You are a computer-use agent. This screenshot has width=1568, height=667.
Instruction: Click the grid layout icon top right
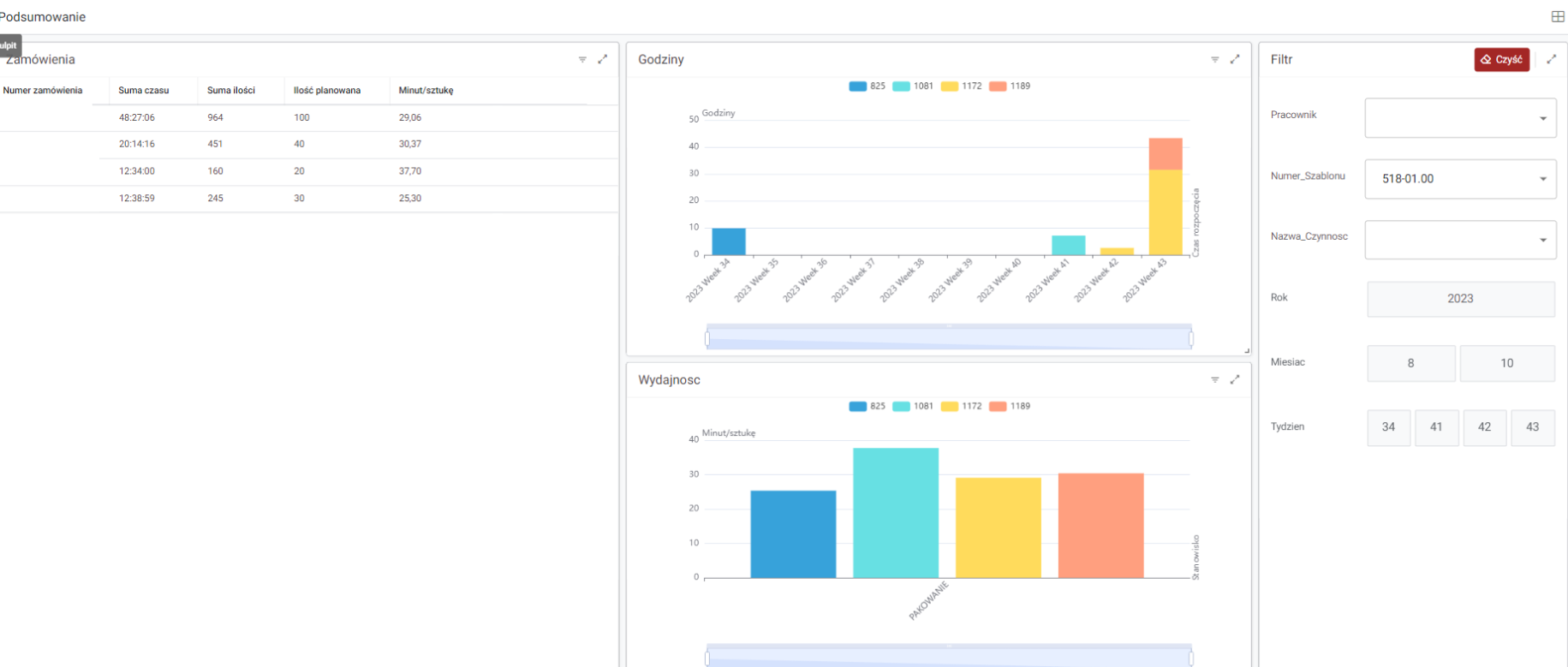click(x=1558, y=17)
